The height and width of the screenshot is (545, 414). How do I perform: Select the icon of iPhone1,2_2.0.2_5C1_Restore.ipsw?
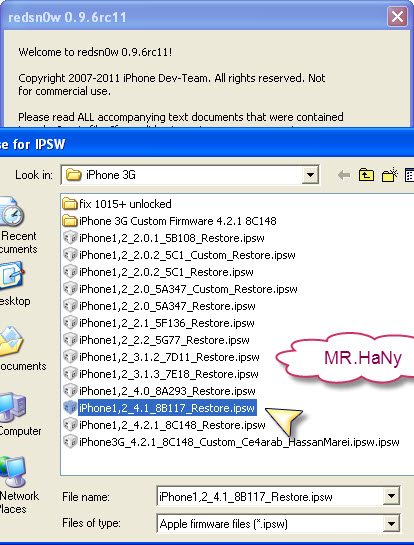[70, 272]
